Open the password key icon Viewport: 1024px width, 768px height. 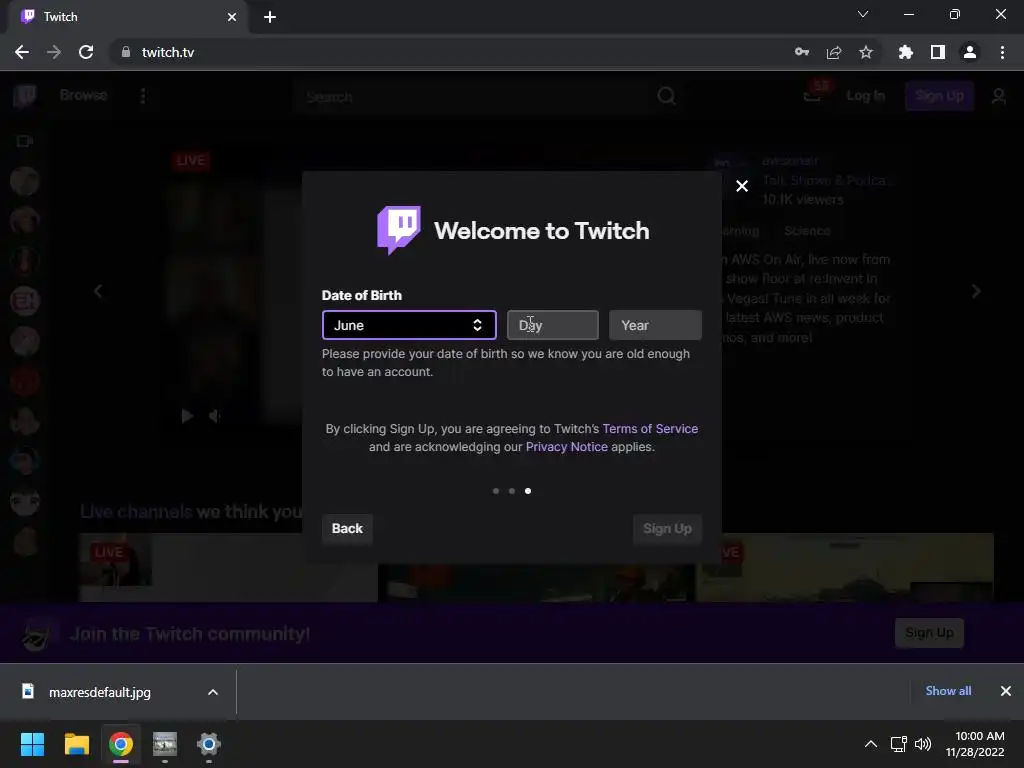click(x=802, y=52)
